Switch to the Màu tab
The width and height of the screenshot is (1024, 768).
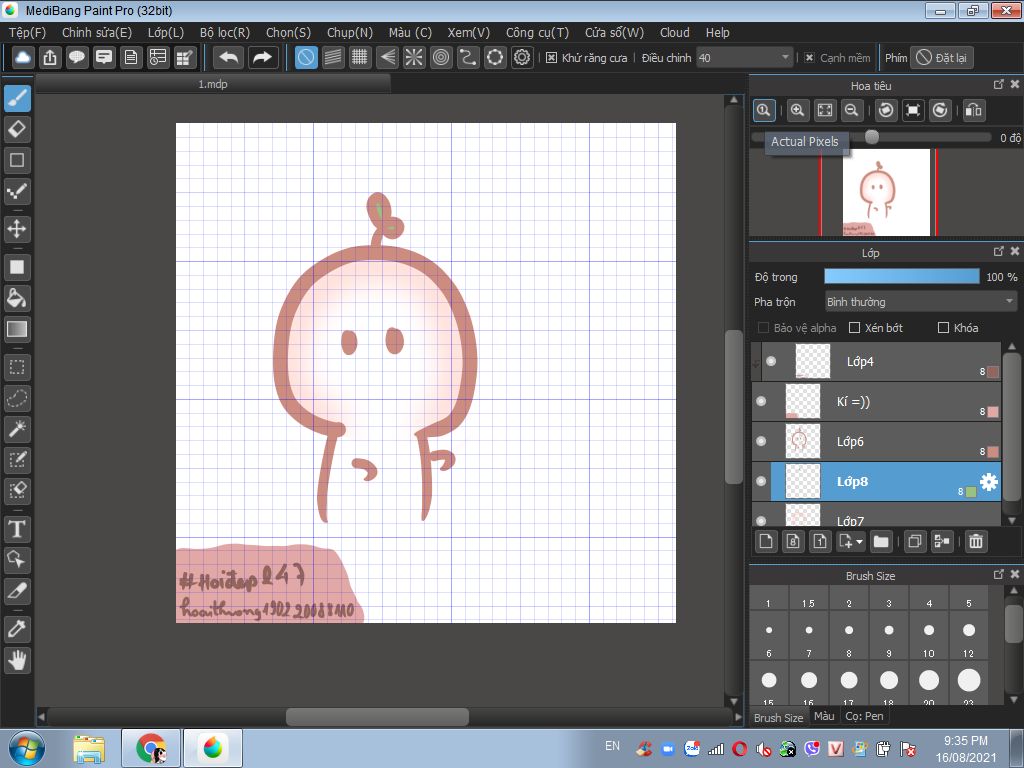click(x=824, y=716)
